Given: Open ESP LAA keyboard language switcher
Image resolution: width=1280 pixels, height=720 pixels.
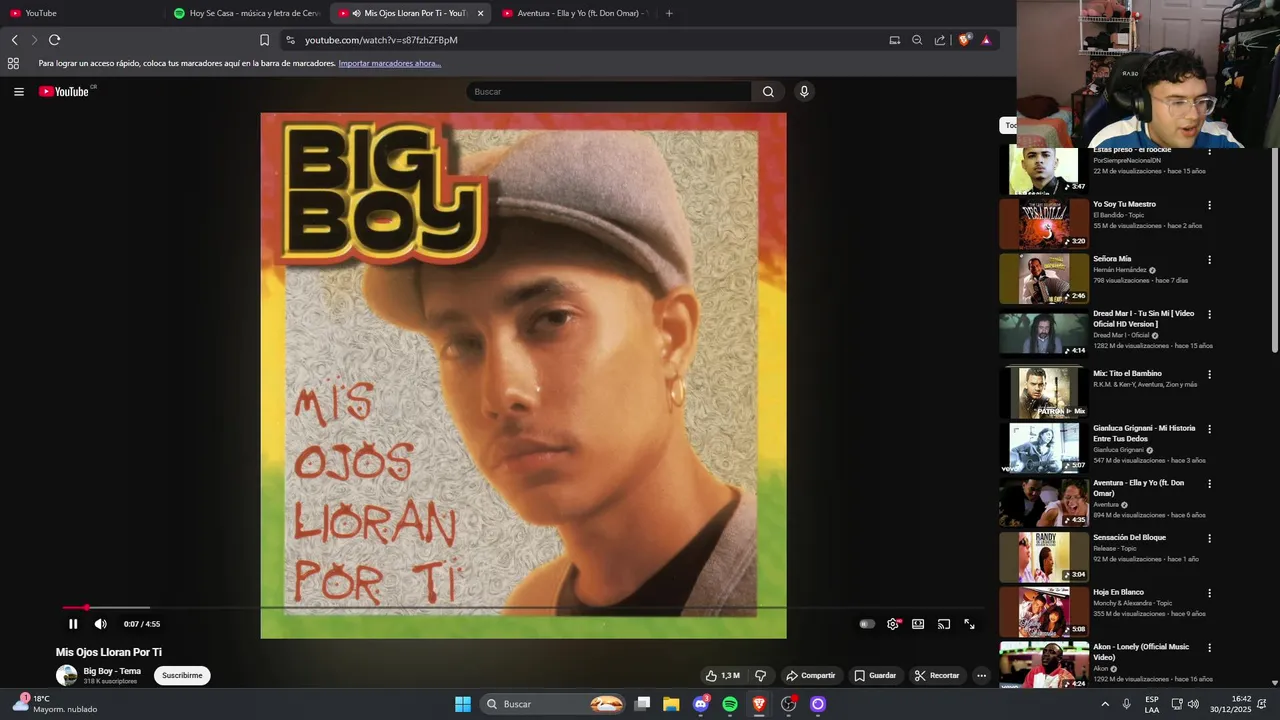Looking at the screenshot, I should click(1152, 704).
